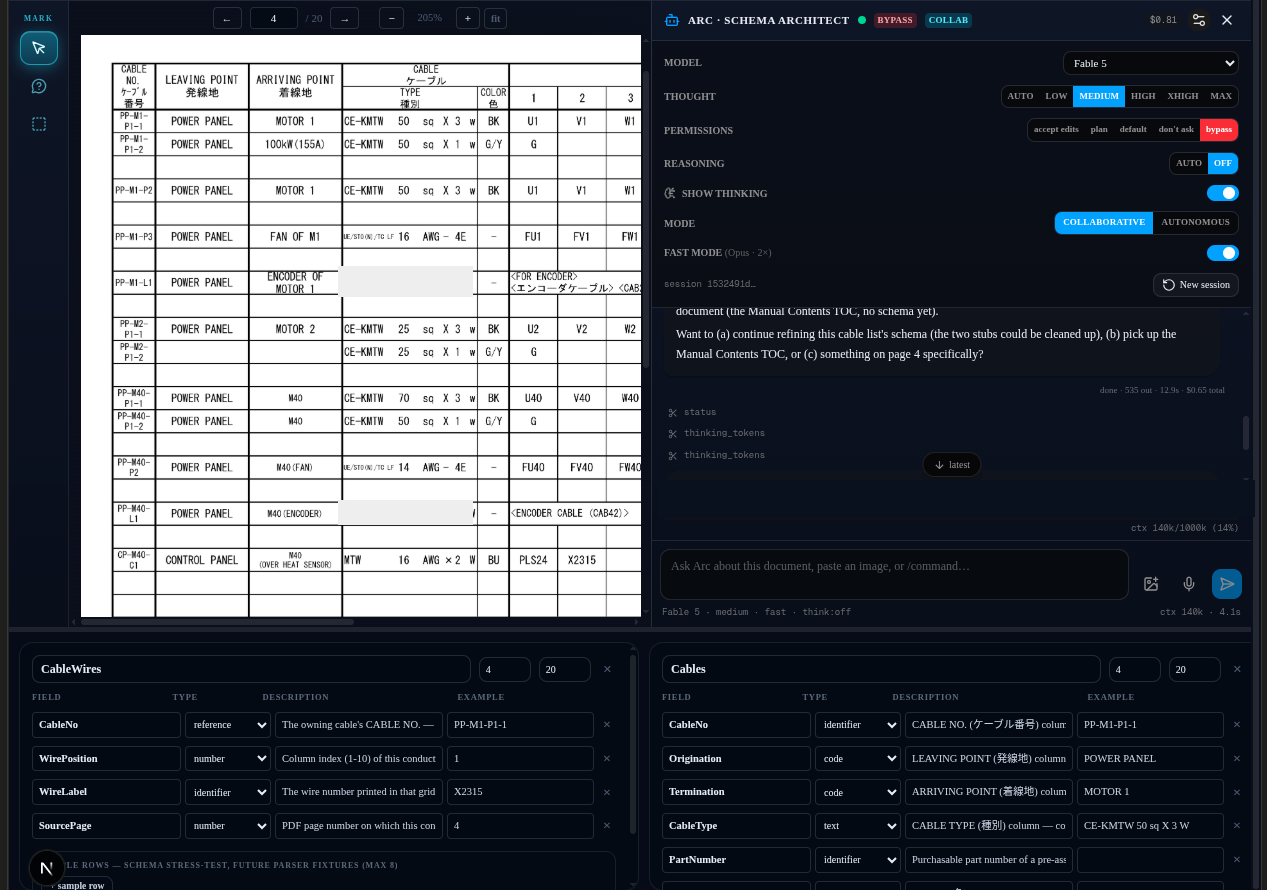This screenshot has width=1267, height=890.
Task: Set reasoning to OFF
Action: tap(1223, 163)
